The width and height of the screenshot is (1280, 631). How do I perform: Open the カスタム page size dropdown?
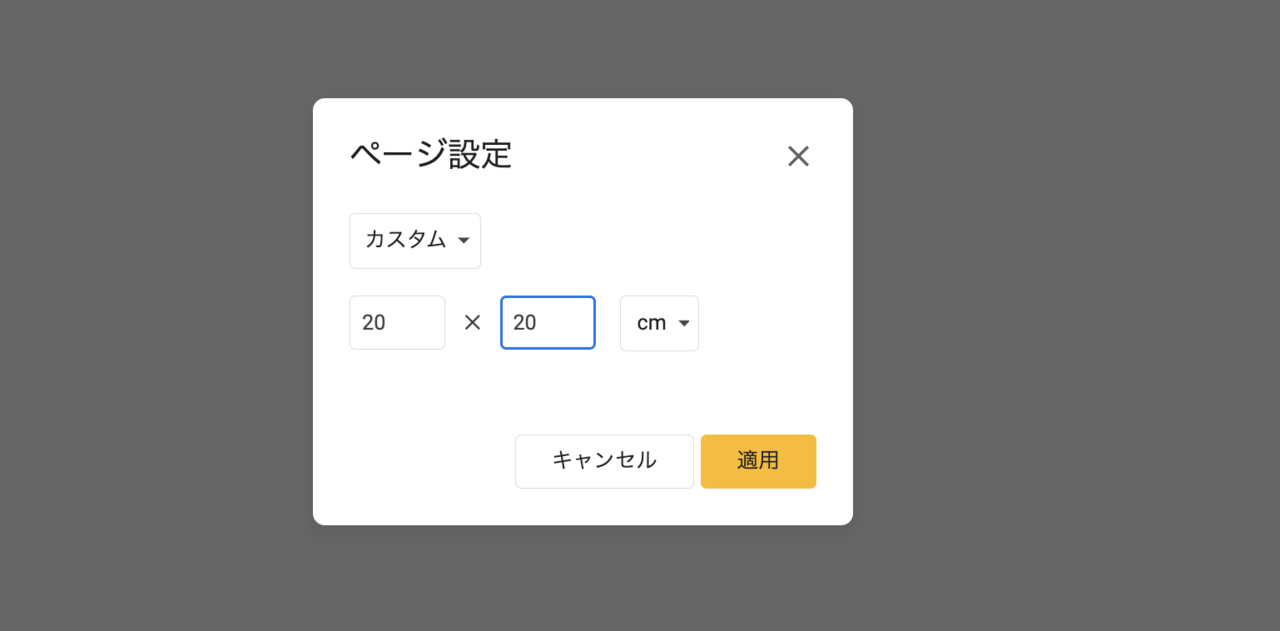coord(415,241)
